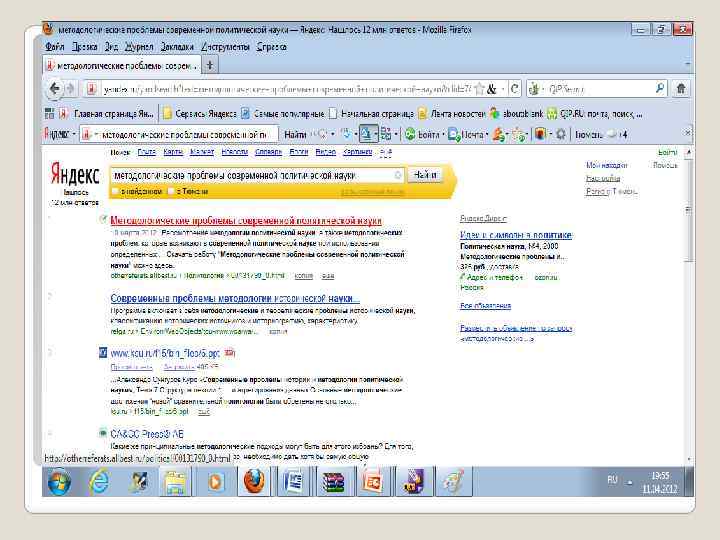Open PowerPoint on the taskbar

click(x=372, y=482)
